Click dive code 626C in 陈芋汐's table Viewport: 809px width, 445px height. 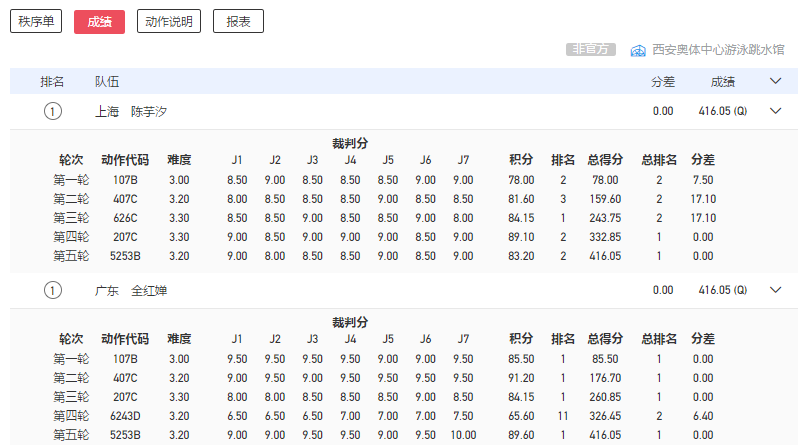(125, 218)
